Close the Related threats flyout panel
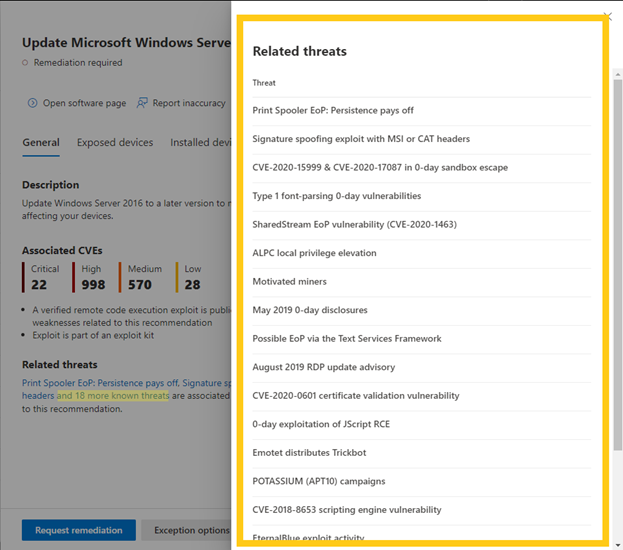The width and height of the screenshot is (623, 550). coord(607,16)
